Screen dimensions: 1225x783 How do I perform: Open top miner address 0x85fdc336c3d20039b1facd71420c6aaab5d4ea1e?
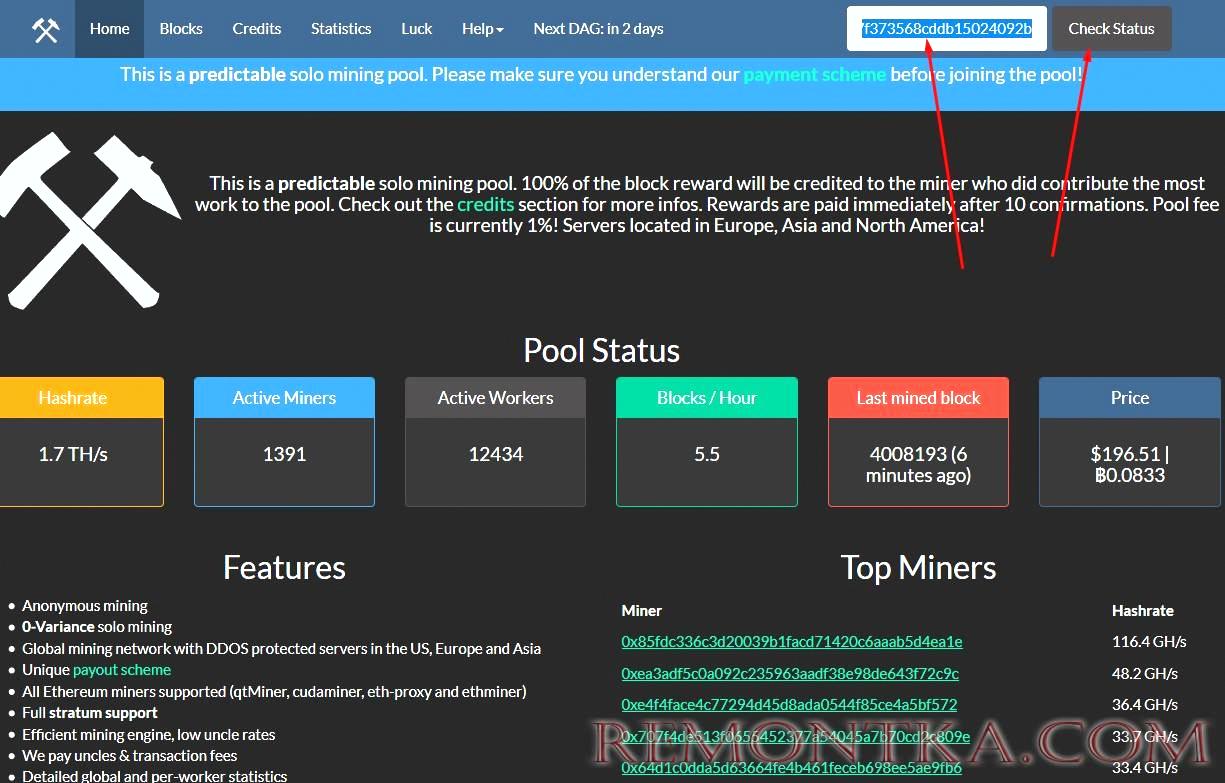click(791, 642)
